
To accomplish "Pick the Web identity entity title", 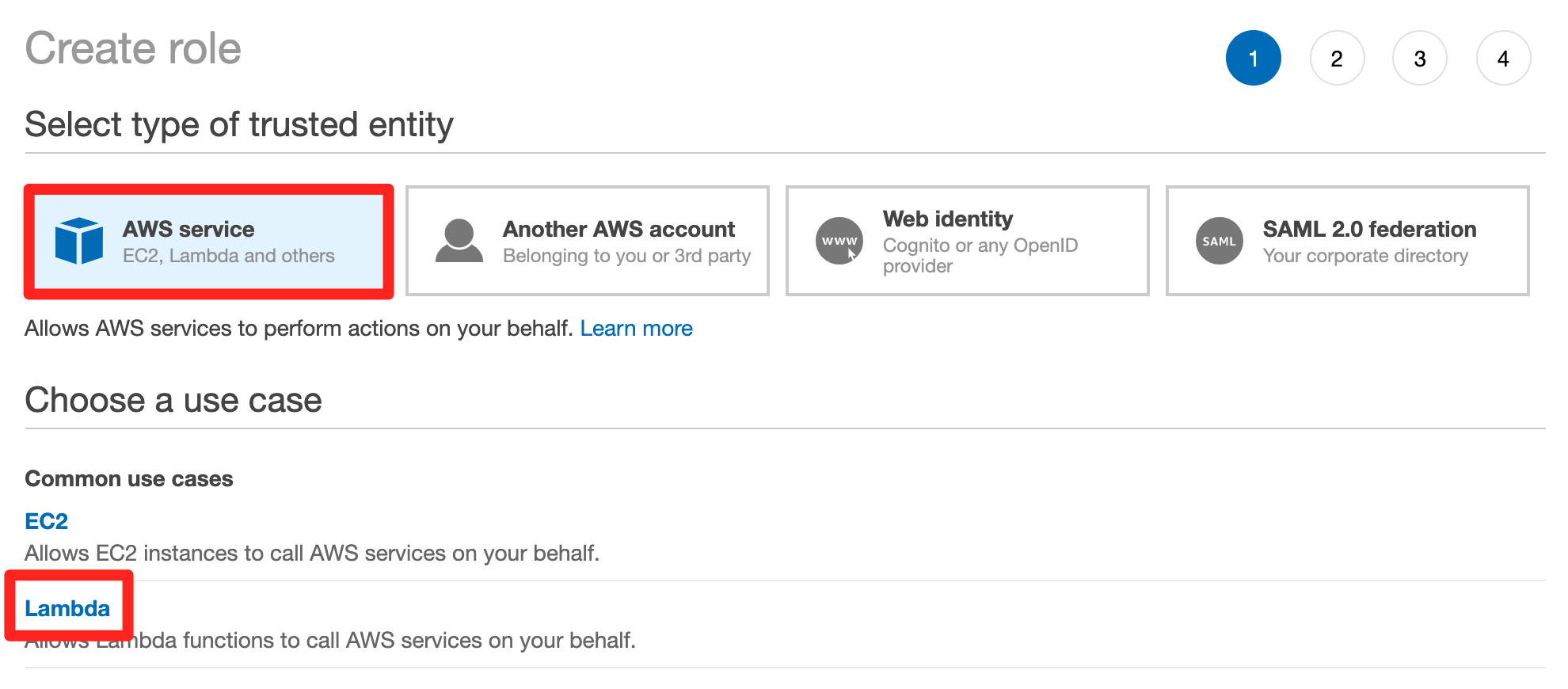I will point(948,219).
